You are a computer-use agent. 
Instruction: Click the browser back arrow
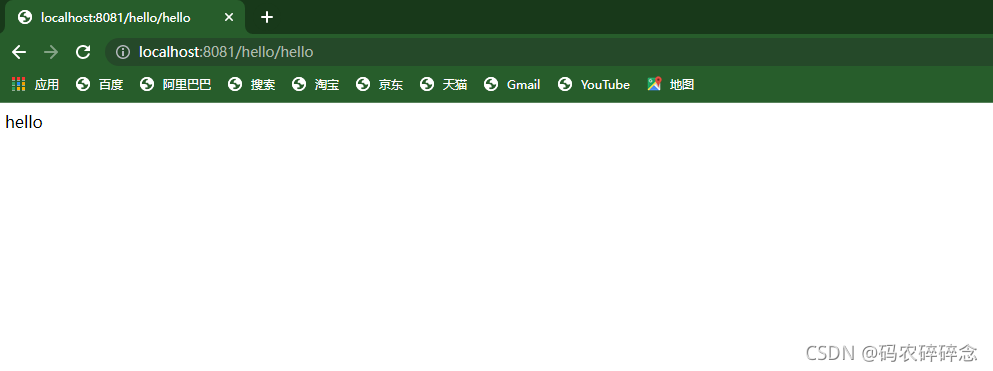click(x=19, y=52)
